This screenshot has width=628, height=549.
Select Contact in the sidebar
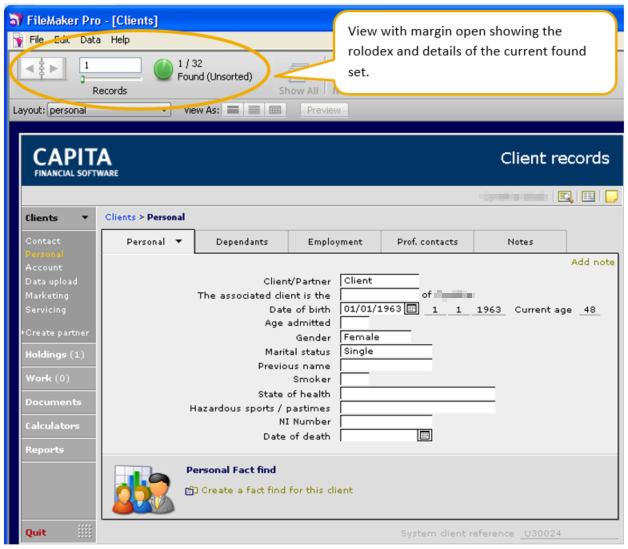[x=43, y=241]
